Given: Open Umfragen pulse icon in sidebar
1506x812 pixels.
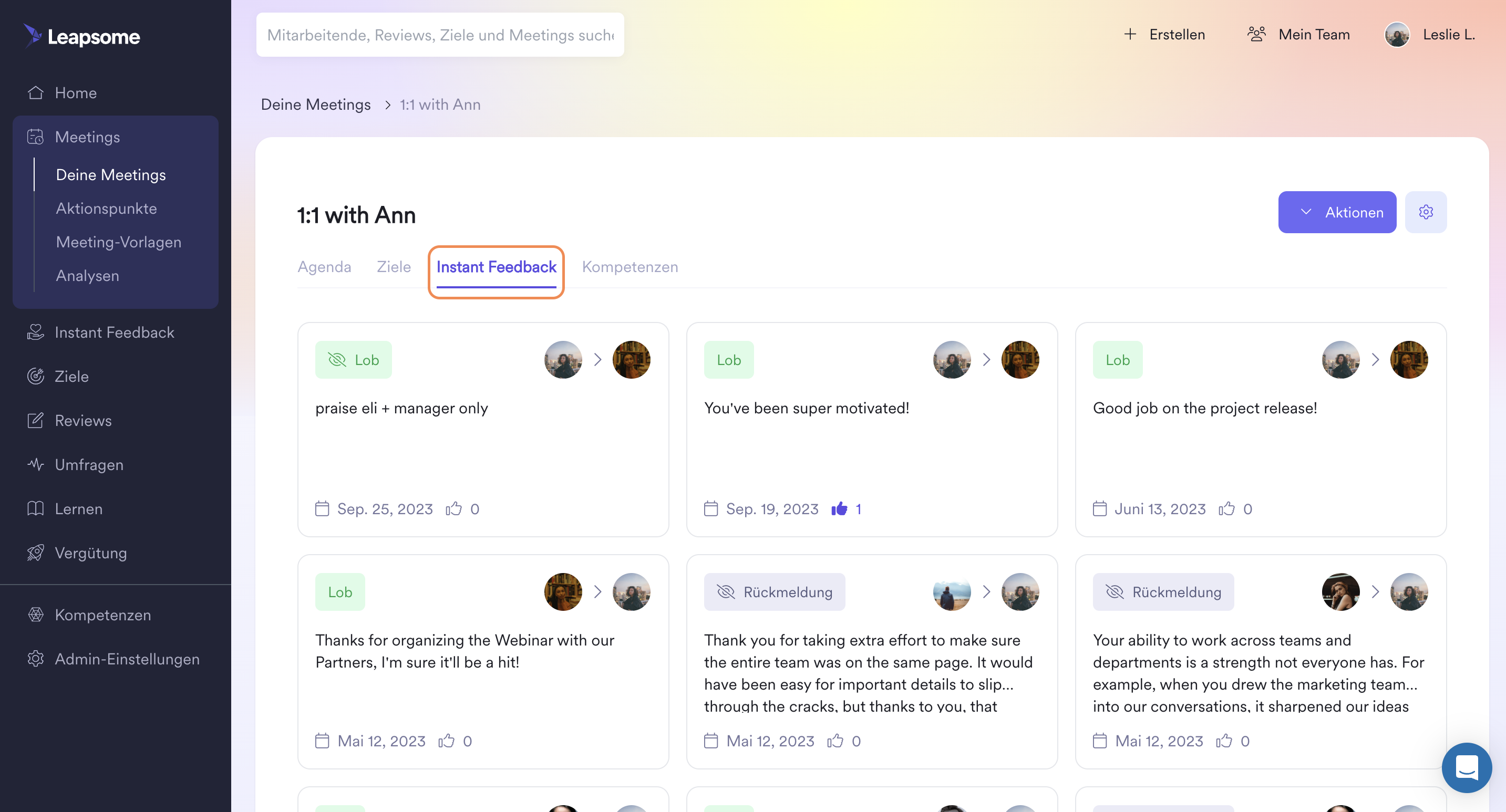Looking at the screenshot, I should click(36, 464).
